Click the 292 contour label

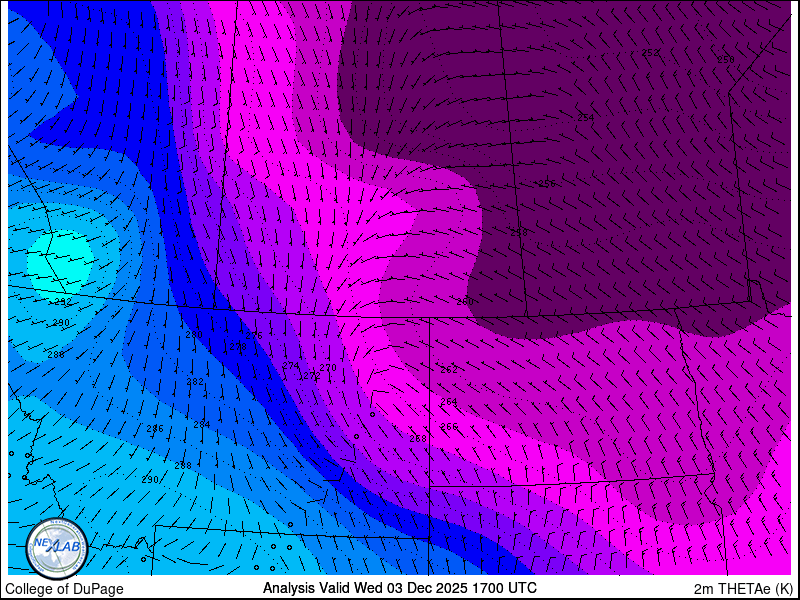coord(63,302)
